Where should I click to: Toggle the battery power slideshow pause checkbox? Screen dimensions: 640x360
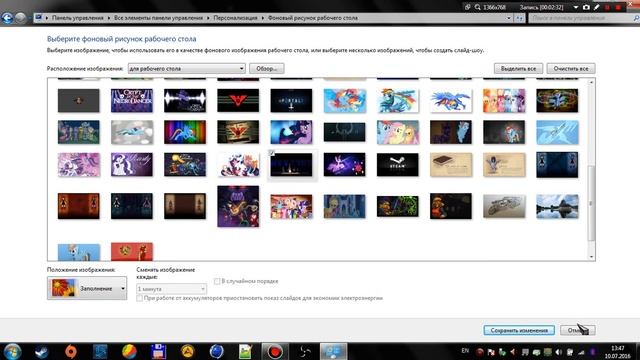point(140,298)
